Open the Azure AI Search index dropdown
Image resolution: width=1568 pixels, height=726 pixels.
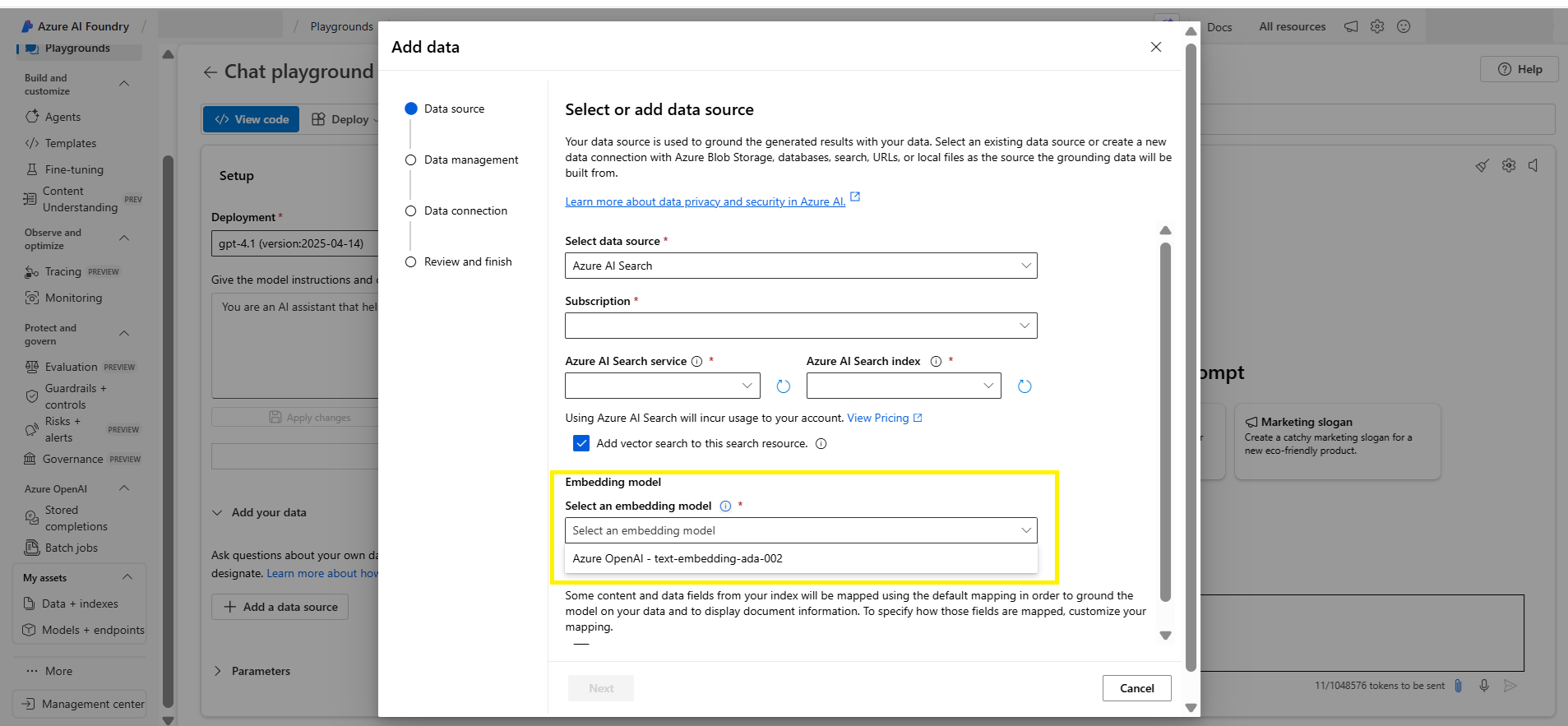click(904, 386)
